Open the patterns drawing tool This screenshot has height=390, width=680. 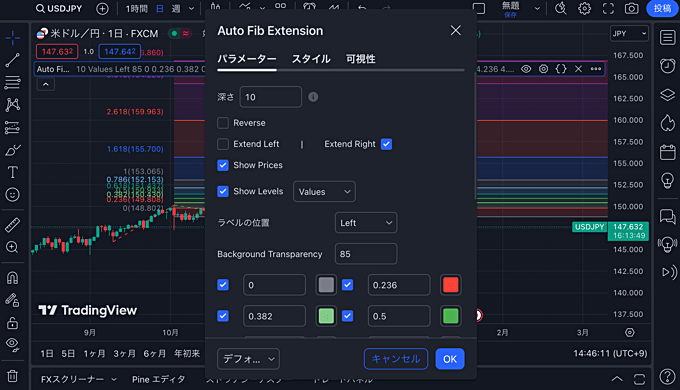click(x=13, y=105)
